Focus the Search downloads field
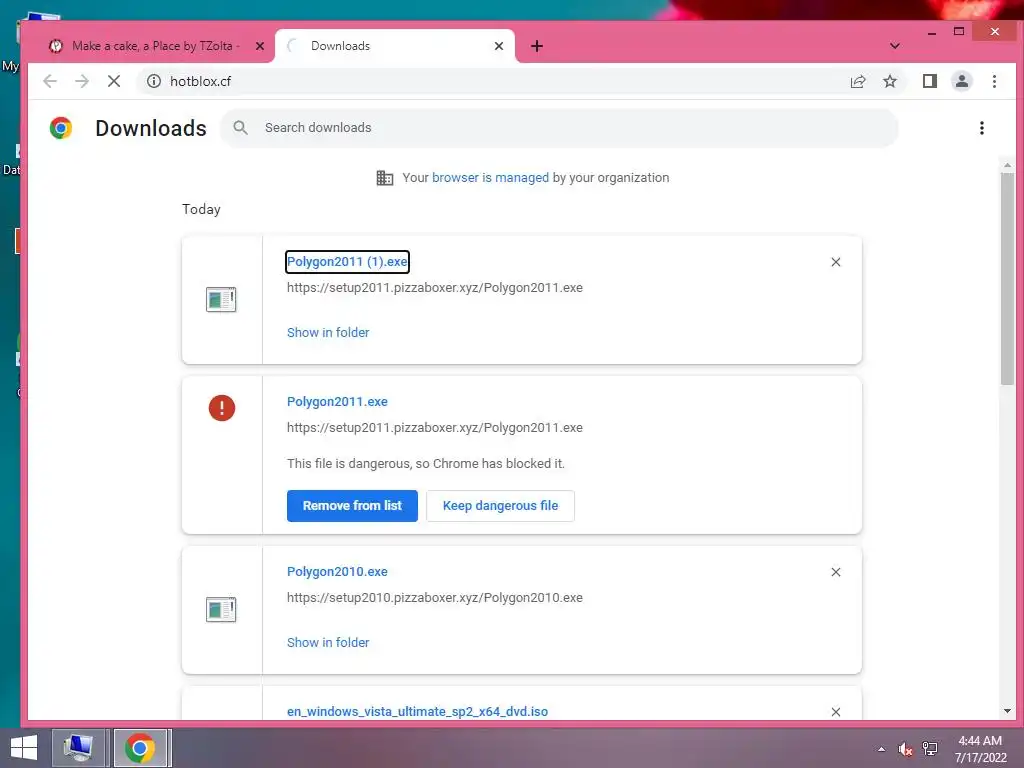 tap(559, 127)
